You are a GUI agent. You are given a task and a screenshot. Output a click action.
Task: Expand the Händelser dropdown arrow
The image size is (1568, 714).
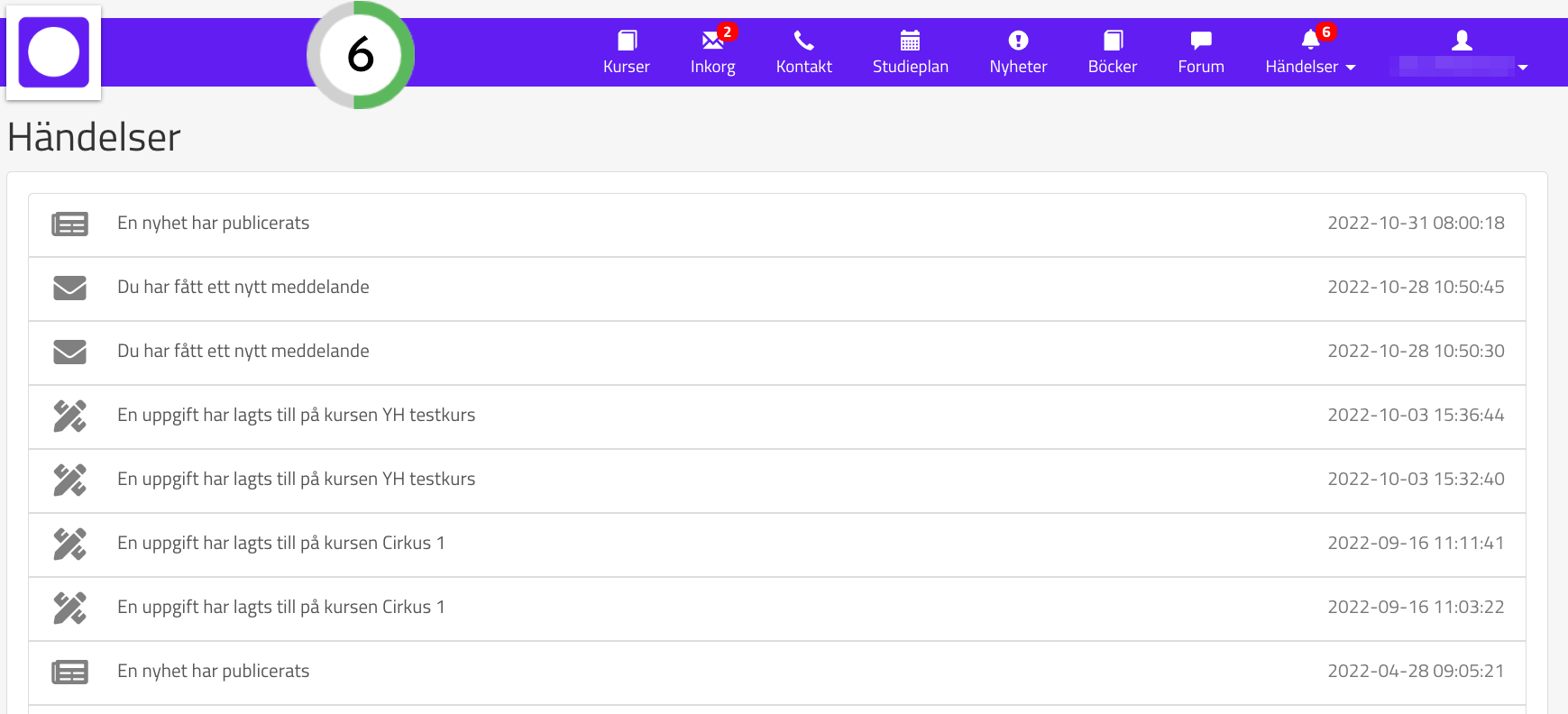pos(1351,68)
